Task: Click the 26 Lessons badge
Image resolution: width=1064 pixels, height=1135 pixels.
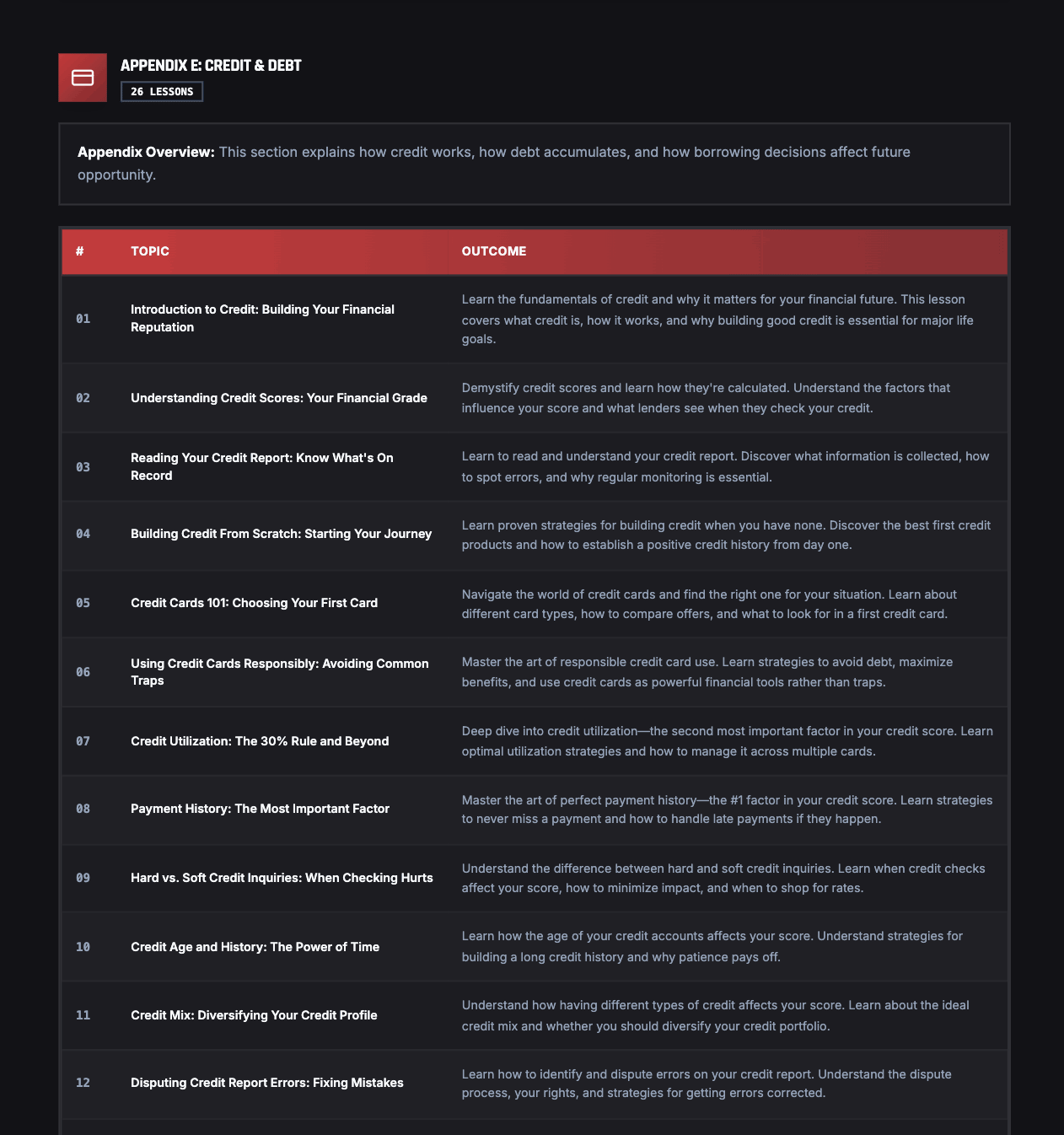Action: pos(162,92)
